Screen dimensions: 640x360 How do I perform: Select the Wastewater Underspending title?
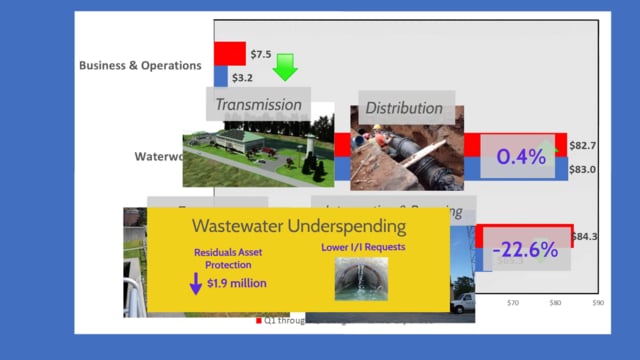[x=299, y=226]
